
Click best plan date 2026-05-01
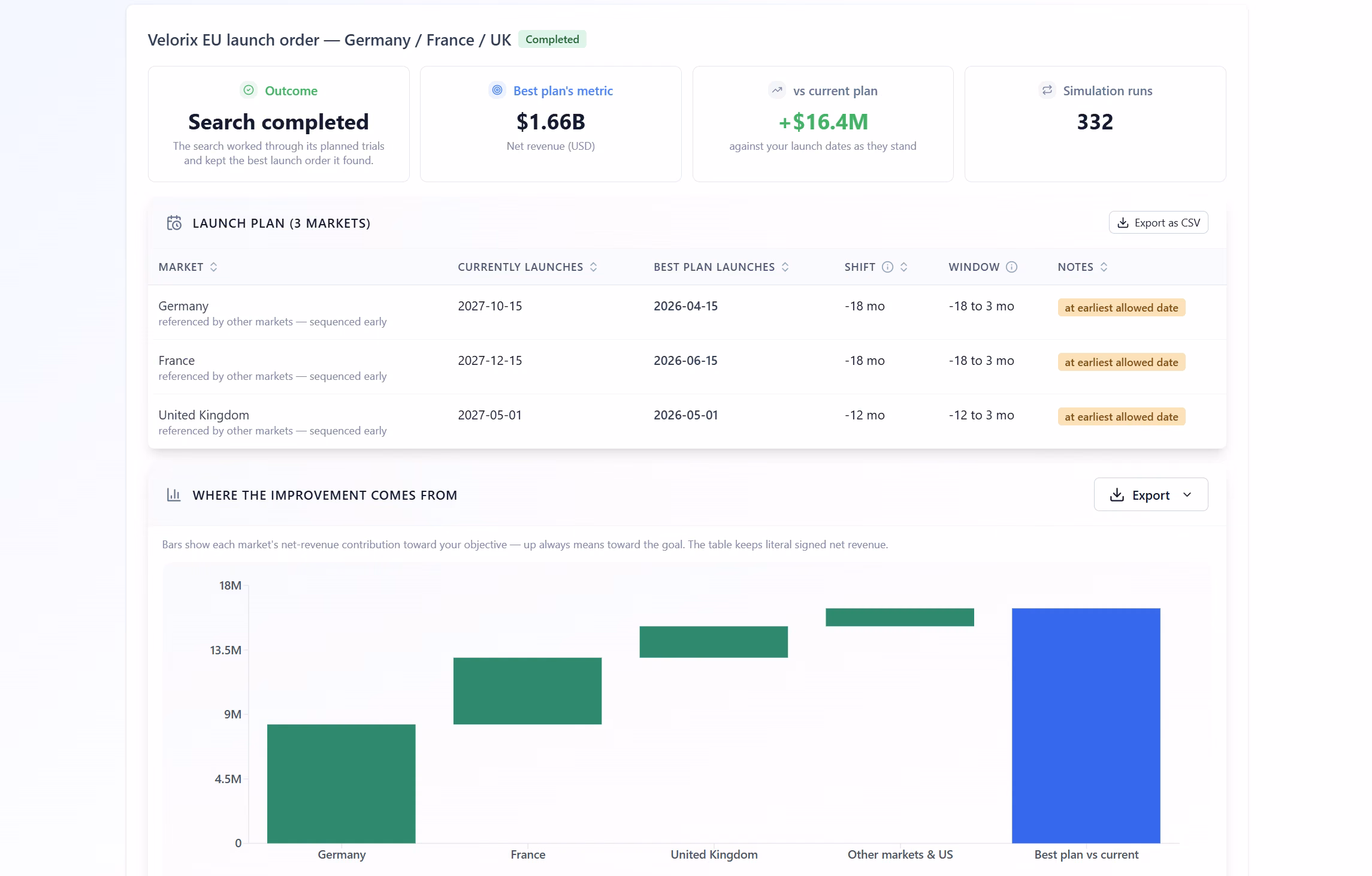685,415
